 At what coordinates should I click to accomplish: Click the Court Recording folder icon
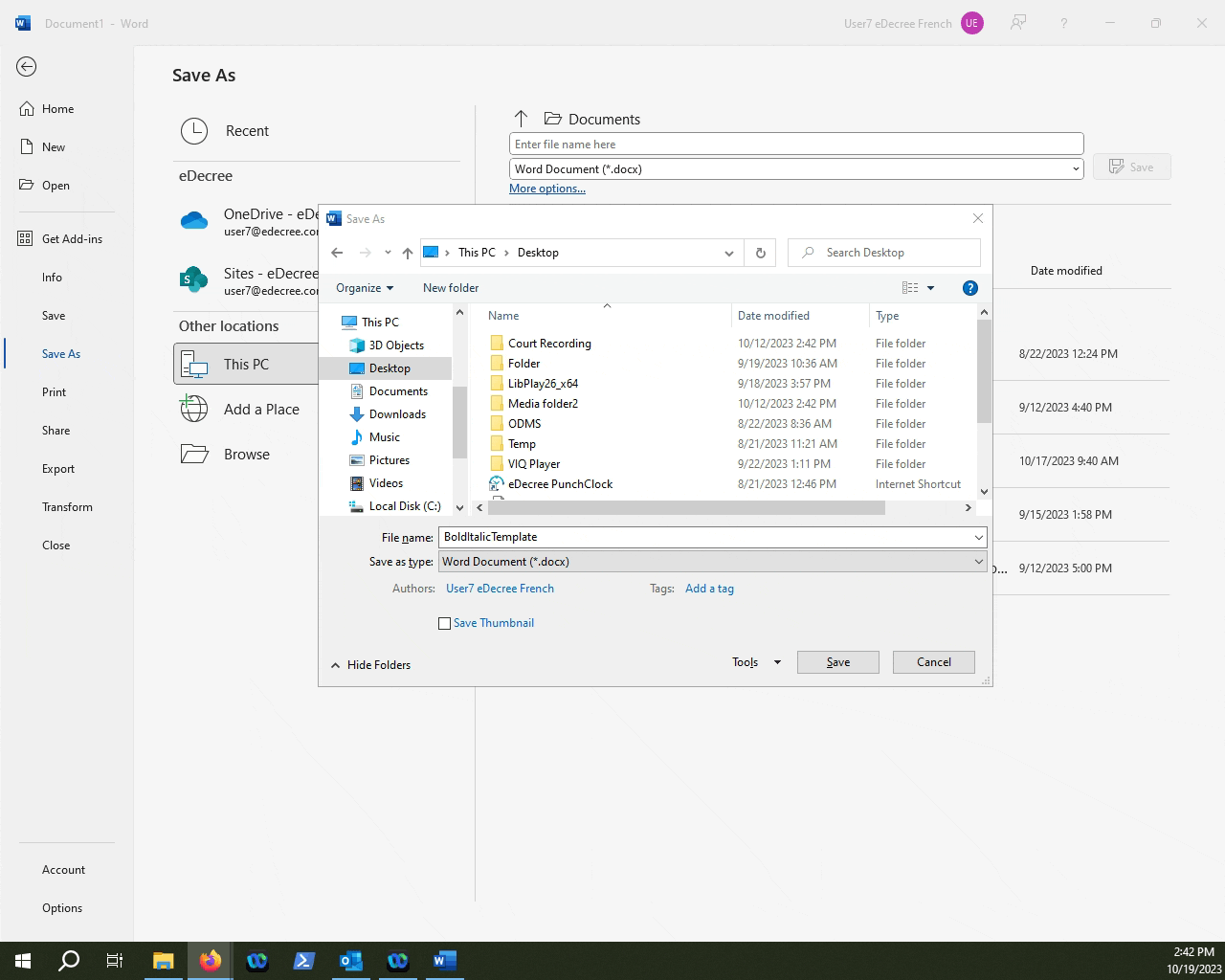click(496, 344)
